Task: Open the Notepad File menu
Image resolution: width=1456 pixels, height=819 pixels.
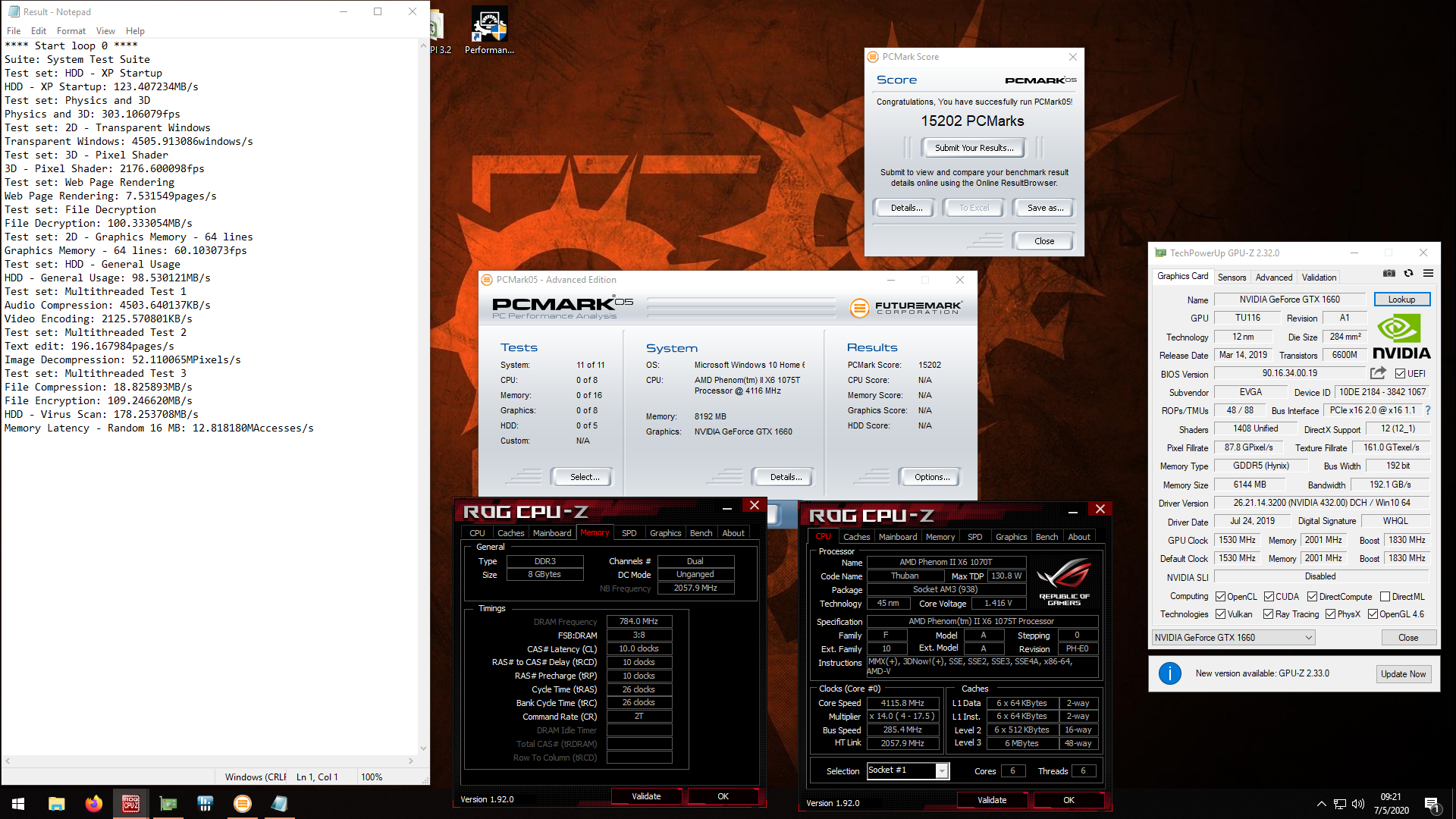Action: (14, 31)
